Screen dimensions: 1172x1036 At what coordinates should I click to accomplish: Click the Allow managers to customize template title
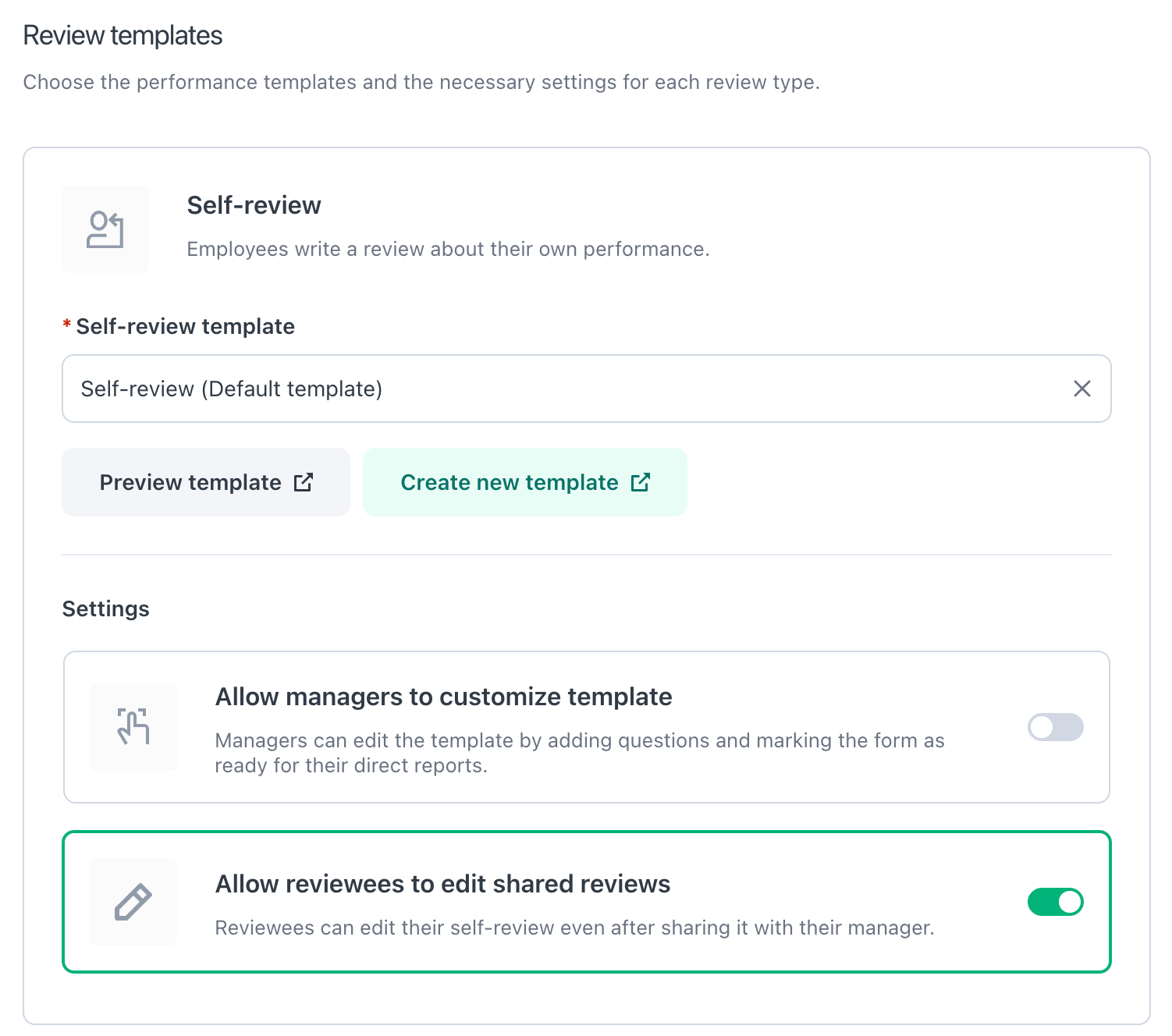click(x=443, y=697)
